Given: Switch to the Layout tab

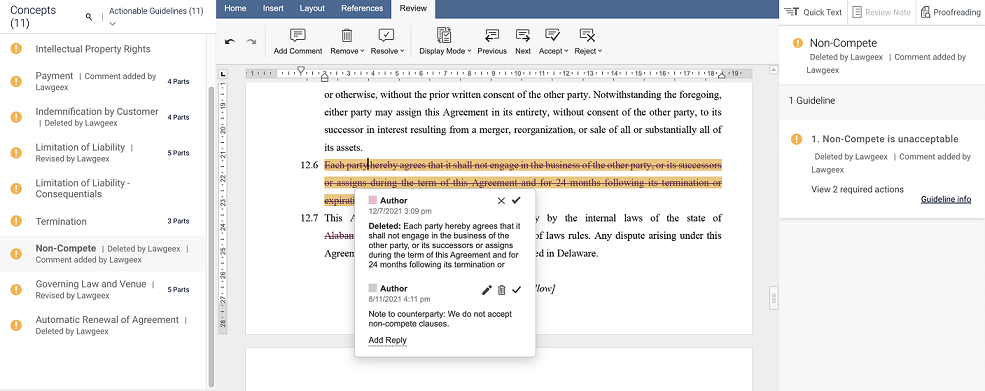Looking at the screenshot, I should click(312, 8).
